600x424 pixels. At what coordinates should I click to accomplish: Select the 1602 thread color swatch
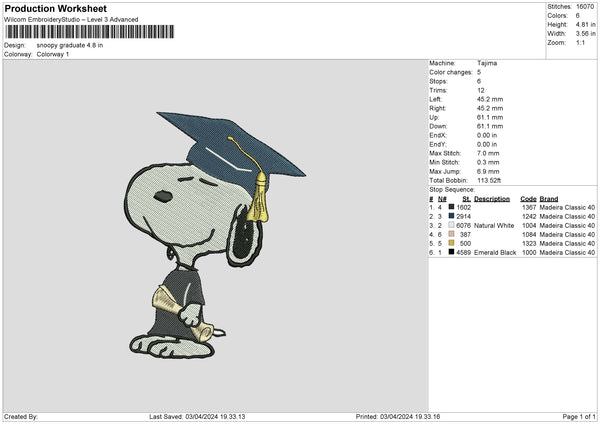click(452, 207)
